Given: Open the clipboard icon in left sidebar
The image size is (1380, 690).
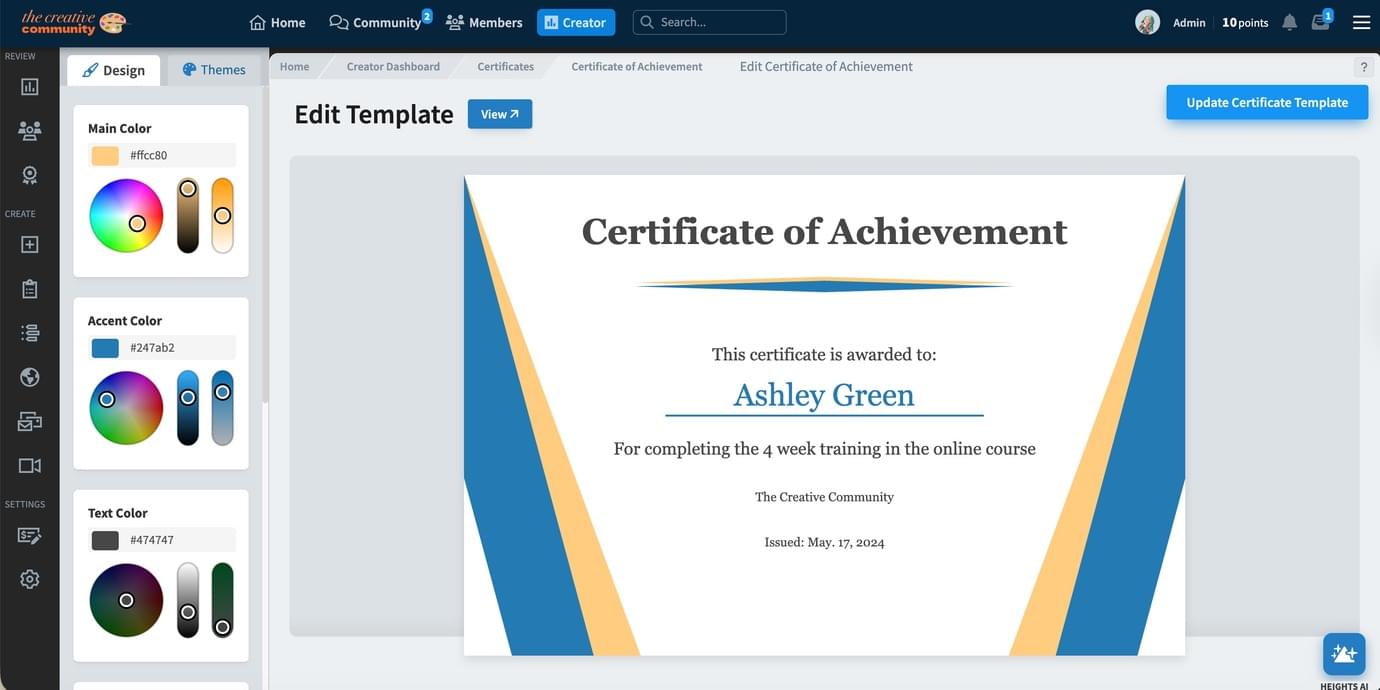Looking at the screenshot, I should click(x=29, y=289).
